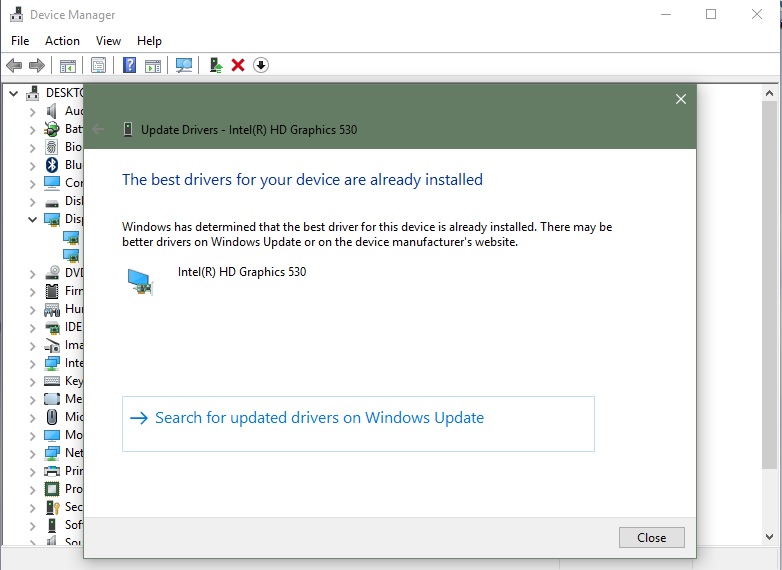Click the blue Help question mark icon
Screen dimensions: 782x570
click(129, 65)
